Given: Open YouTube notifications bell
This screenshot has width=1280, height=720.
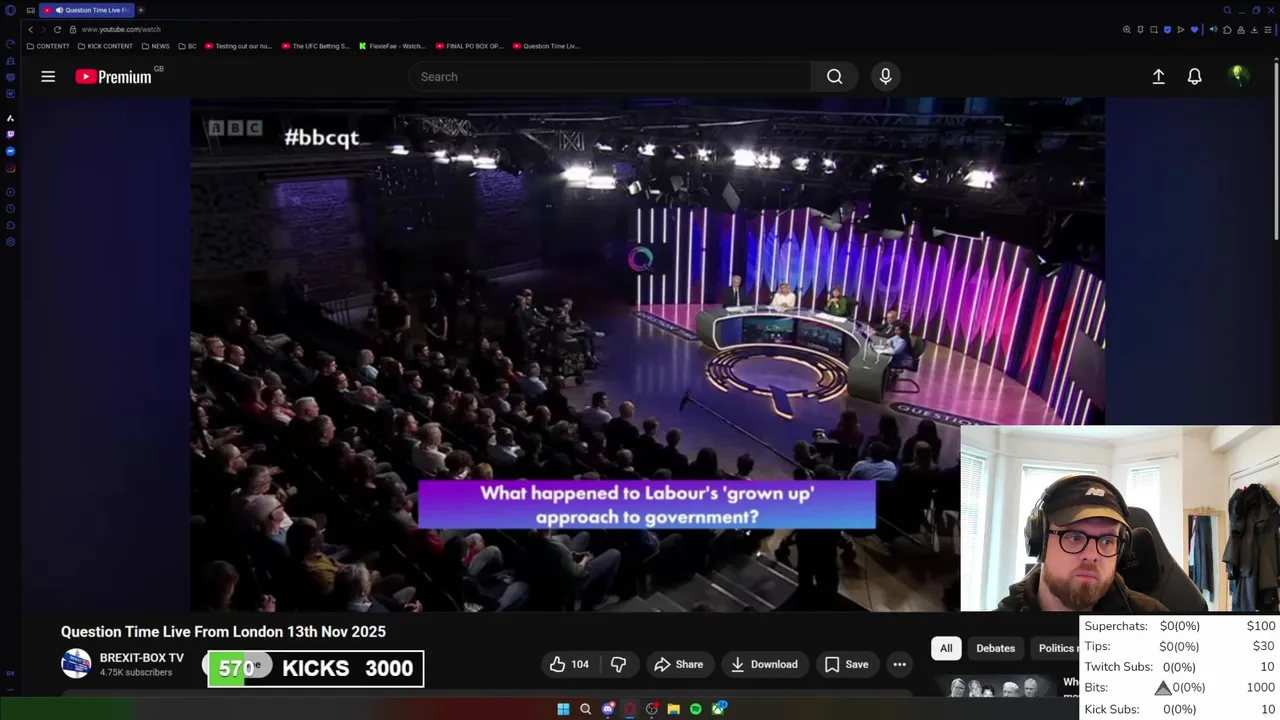Looking at the screenshot, I should (x=1194, y=76).
